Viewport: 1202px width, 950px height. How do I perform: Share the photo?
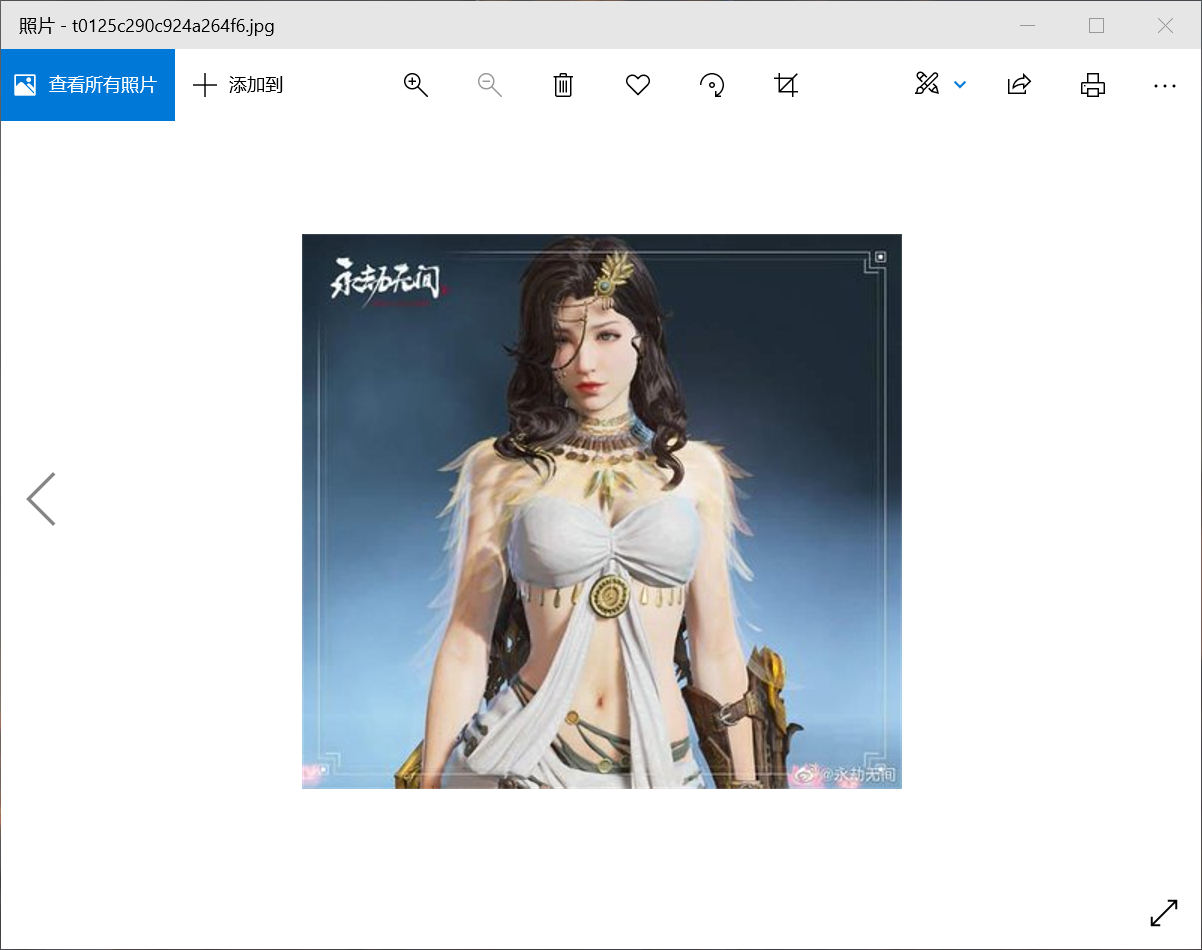pos(1018,85)
